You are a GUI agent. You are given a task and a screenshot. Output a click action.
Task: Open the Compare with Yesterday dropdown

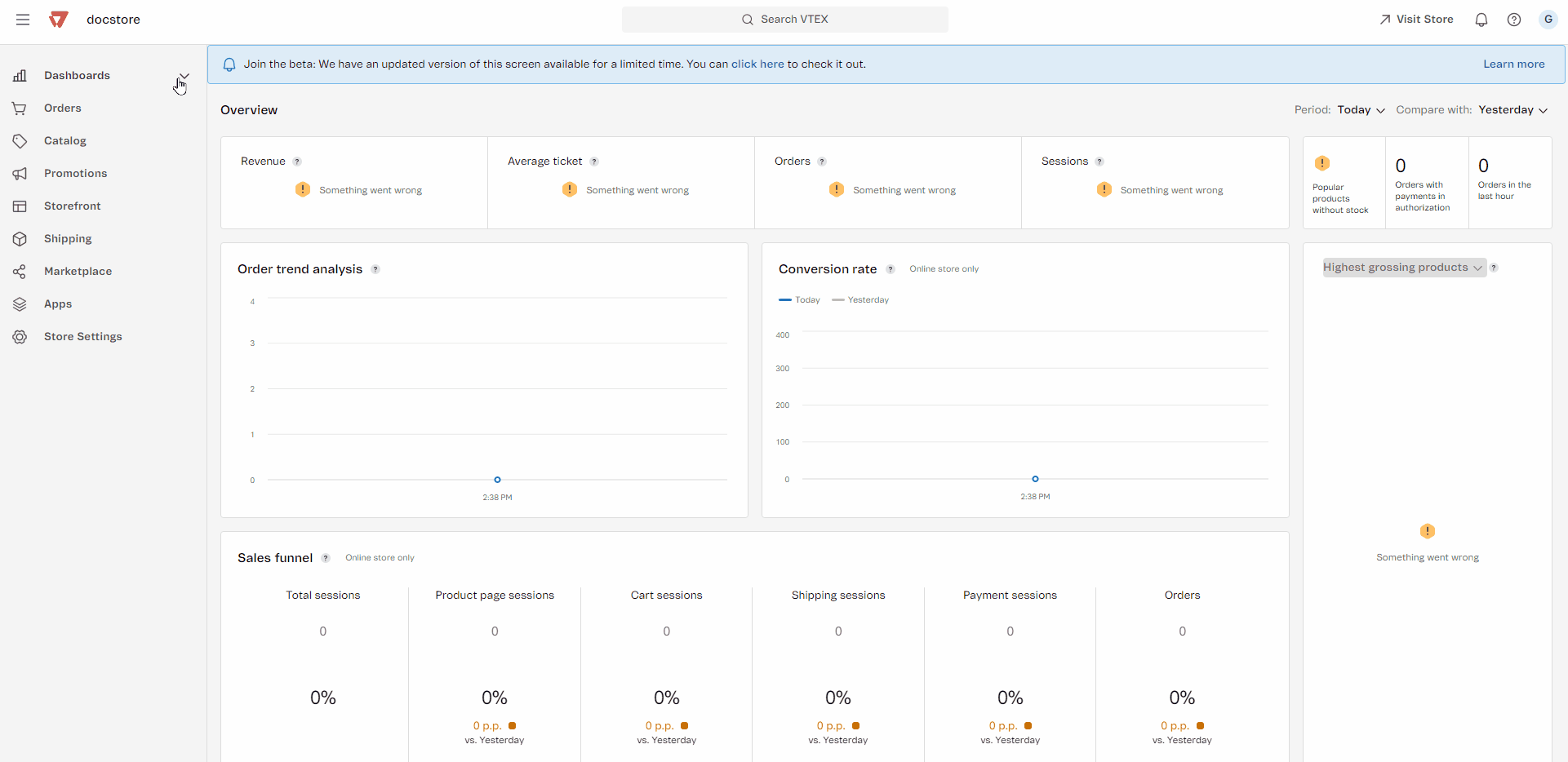click(1512, 110)
